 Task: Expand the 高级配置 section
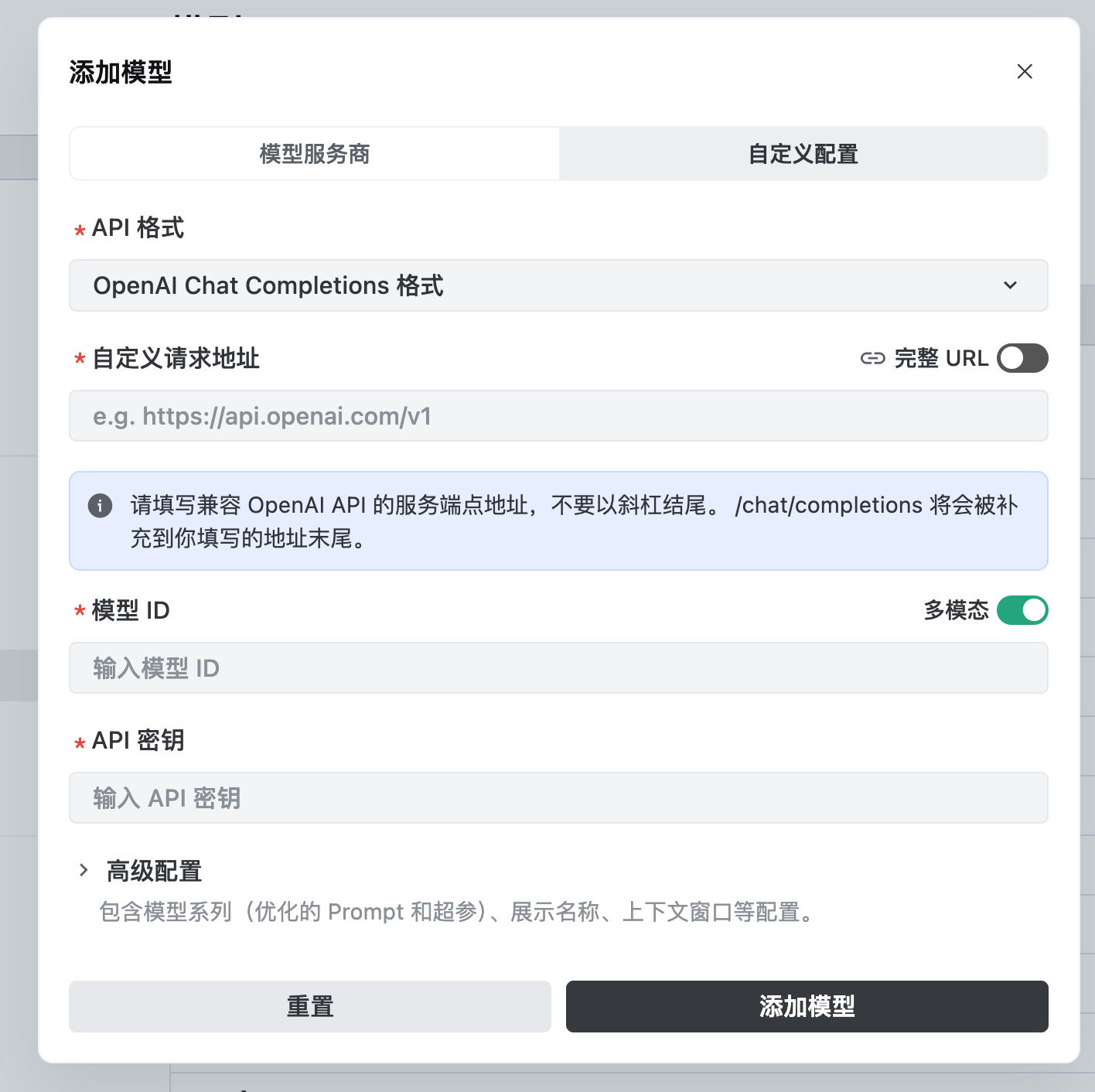click(155, 871)
